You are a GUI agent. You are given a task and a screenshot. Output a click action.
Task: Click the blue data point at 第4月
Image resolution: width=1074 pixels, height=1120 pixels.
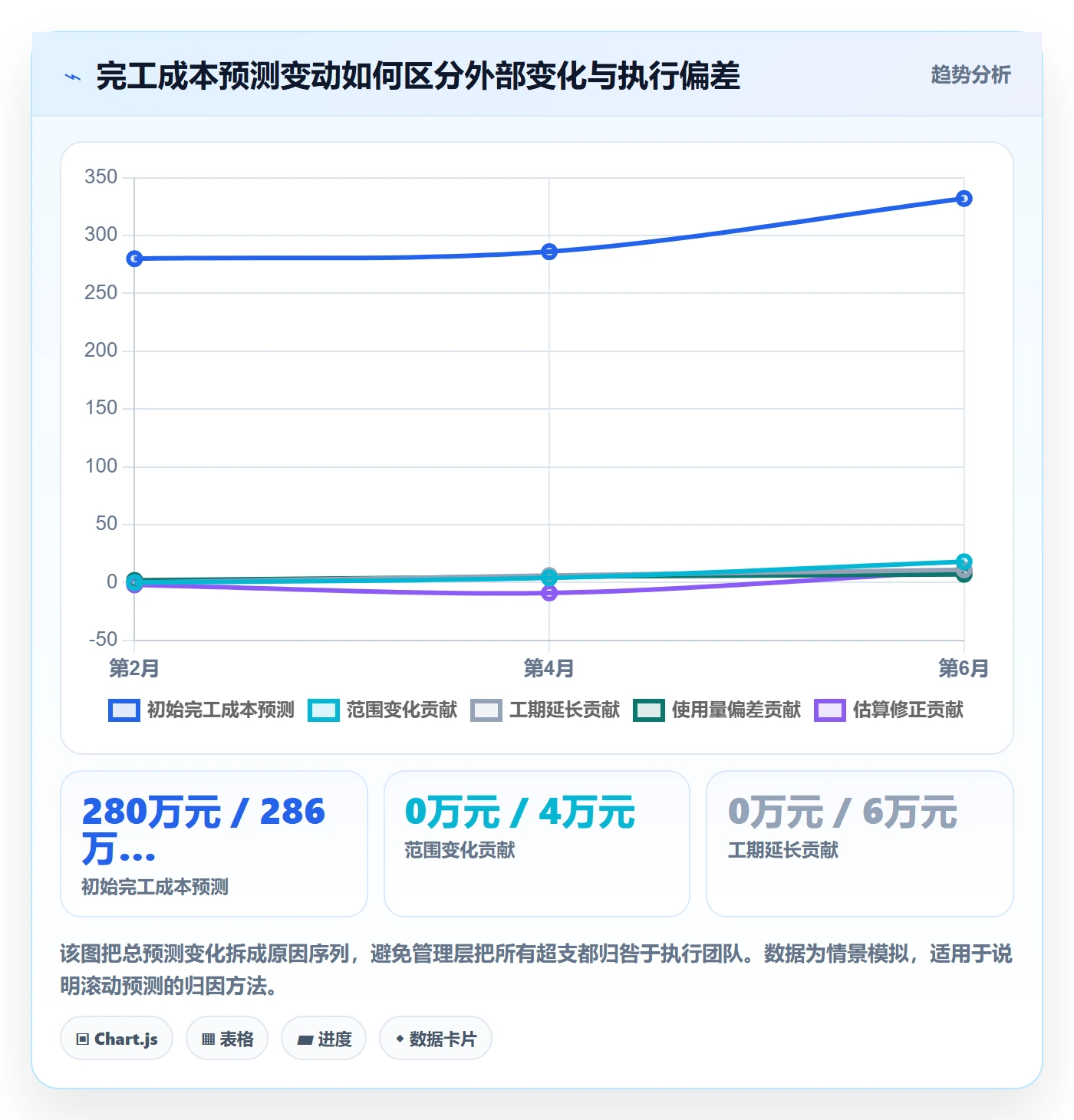click(549, 252)
